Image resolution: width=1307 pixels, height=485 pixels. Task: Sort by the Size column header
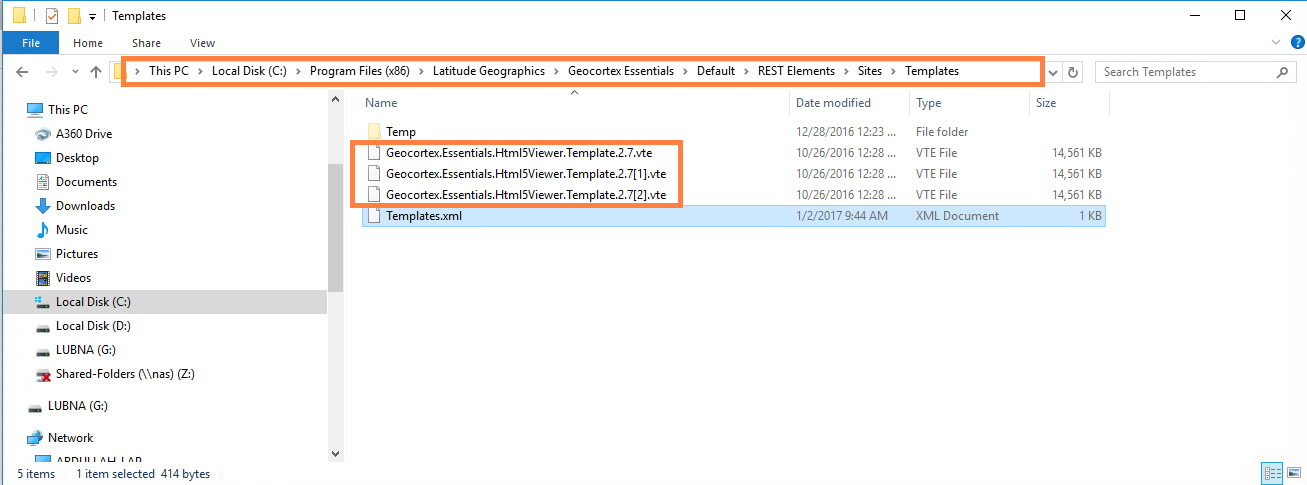pyautogui.click(x=1046, y=103)
